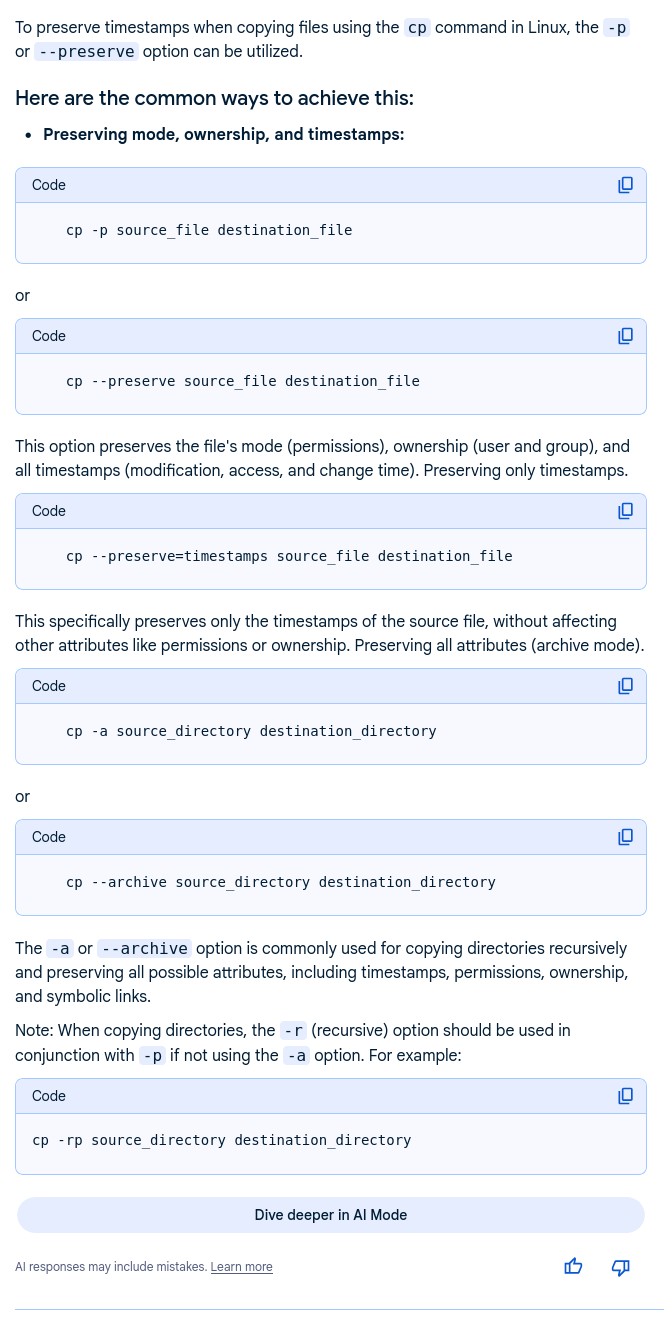The image size is (664, 1320).
Task: Copy the 'cp -a source_directory' code snippet
Action: [x=626, y=686]
